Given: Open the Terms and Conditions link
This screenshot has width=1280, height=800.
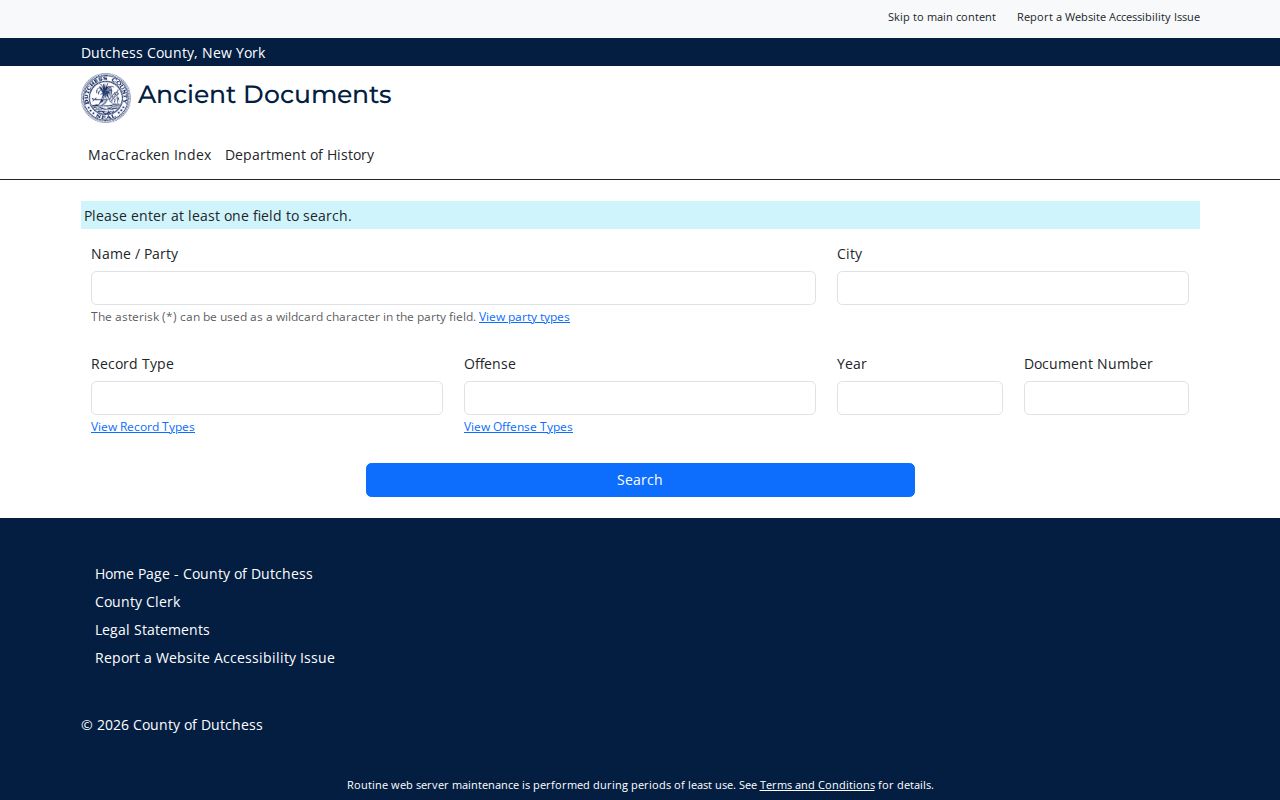Looking at the screenshot, I should click(x=817, y=785).
